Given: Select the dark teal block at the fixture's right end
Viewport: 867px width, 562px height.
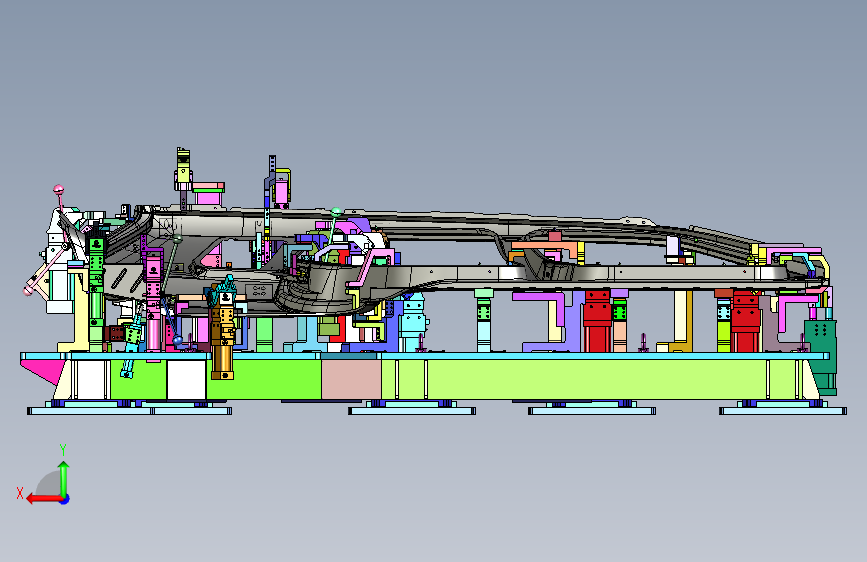Looking at the screenshot, I should click(x=821, y=356).
